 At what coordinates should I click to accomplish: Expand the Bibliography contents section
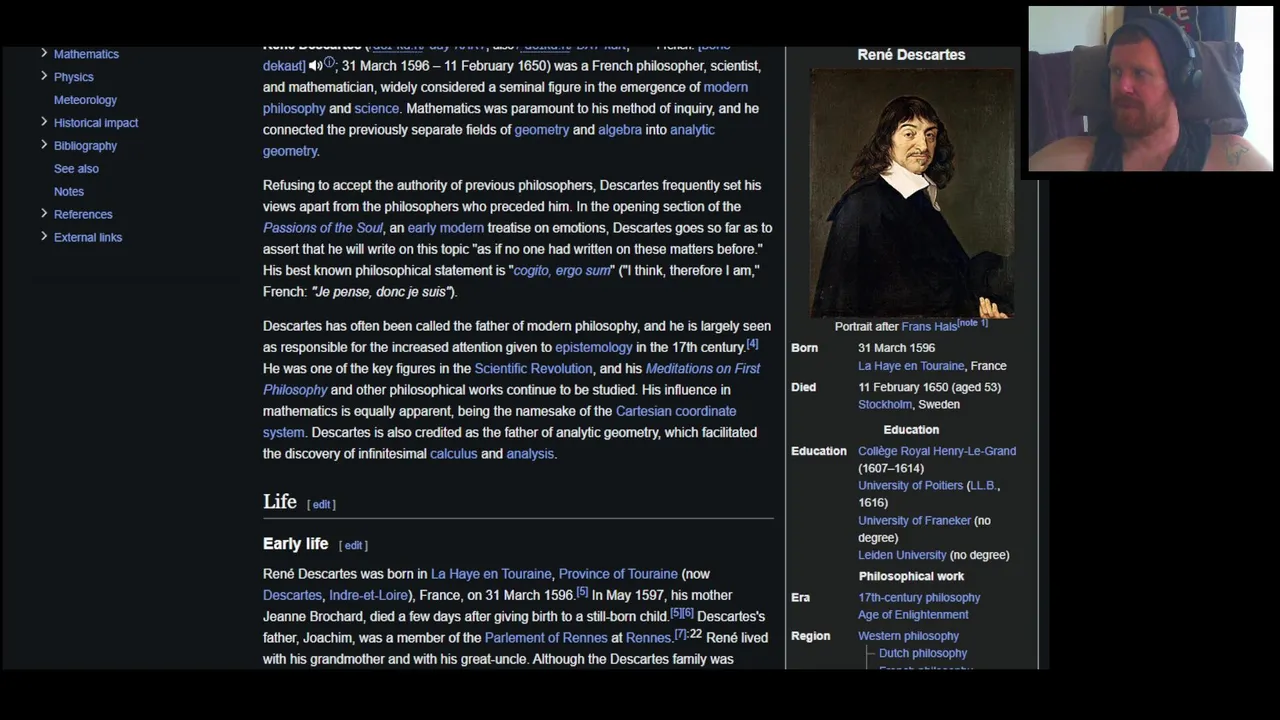(44, 145)
